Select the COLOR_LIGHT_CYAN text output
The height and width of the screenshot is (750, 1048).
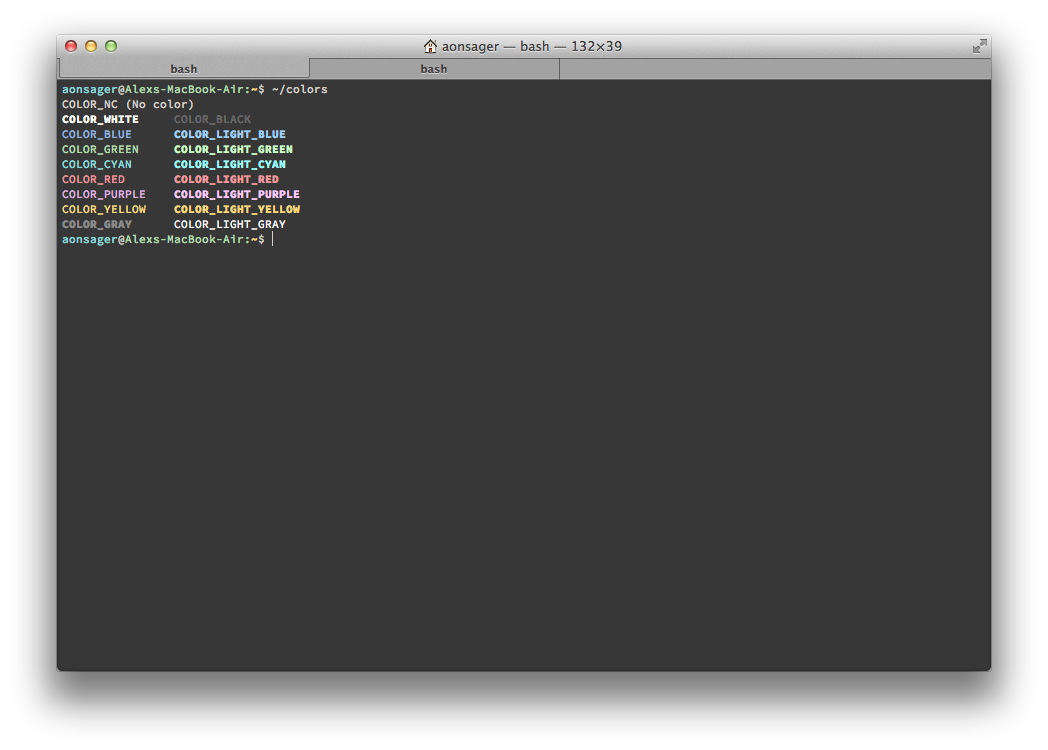(x=229, y=164)
